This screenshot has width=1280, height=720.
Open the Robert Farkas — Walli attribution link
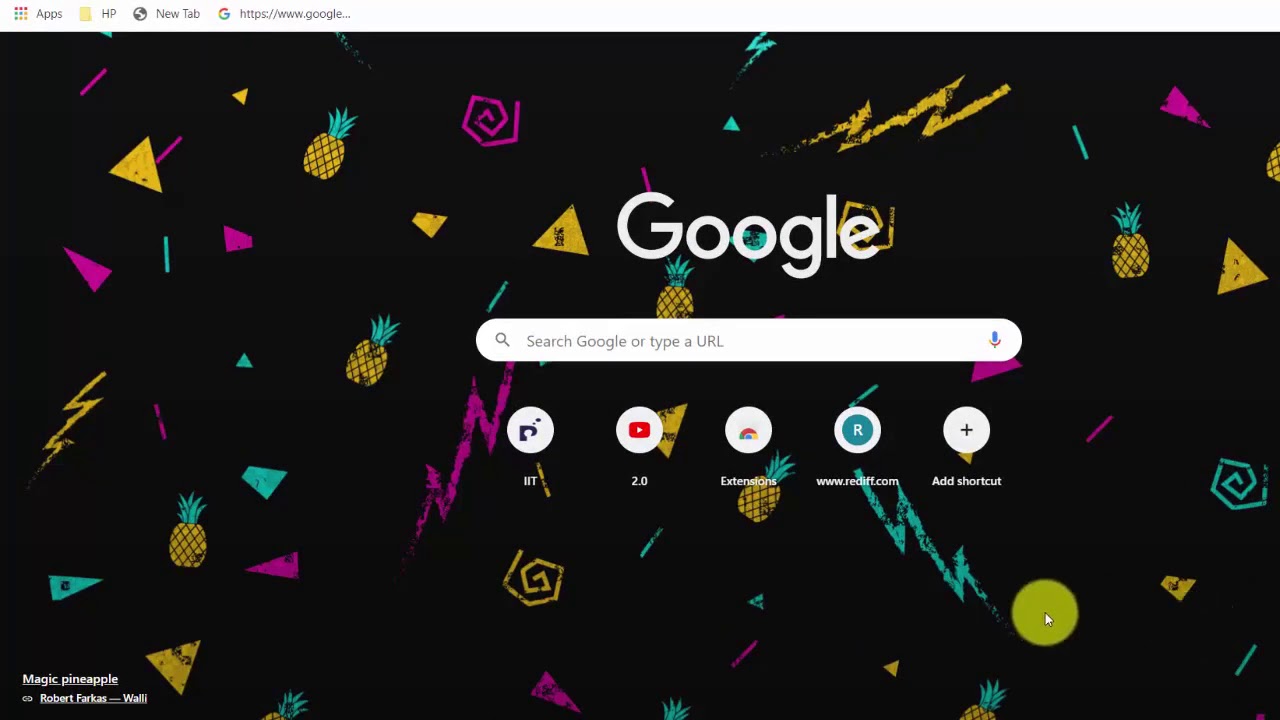(x=93, y=698)
